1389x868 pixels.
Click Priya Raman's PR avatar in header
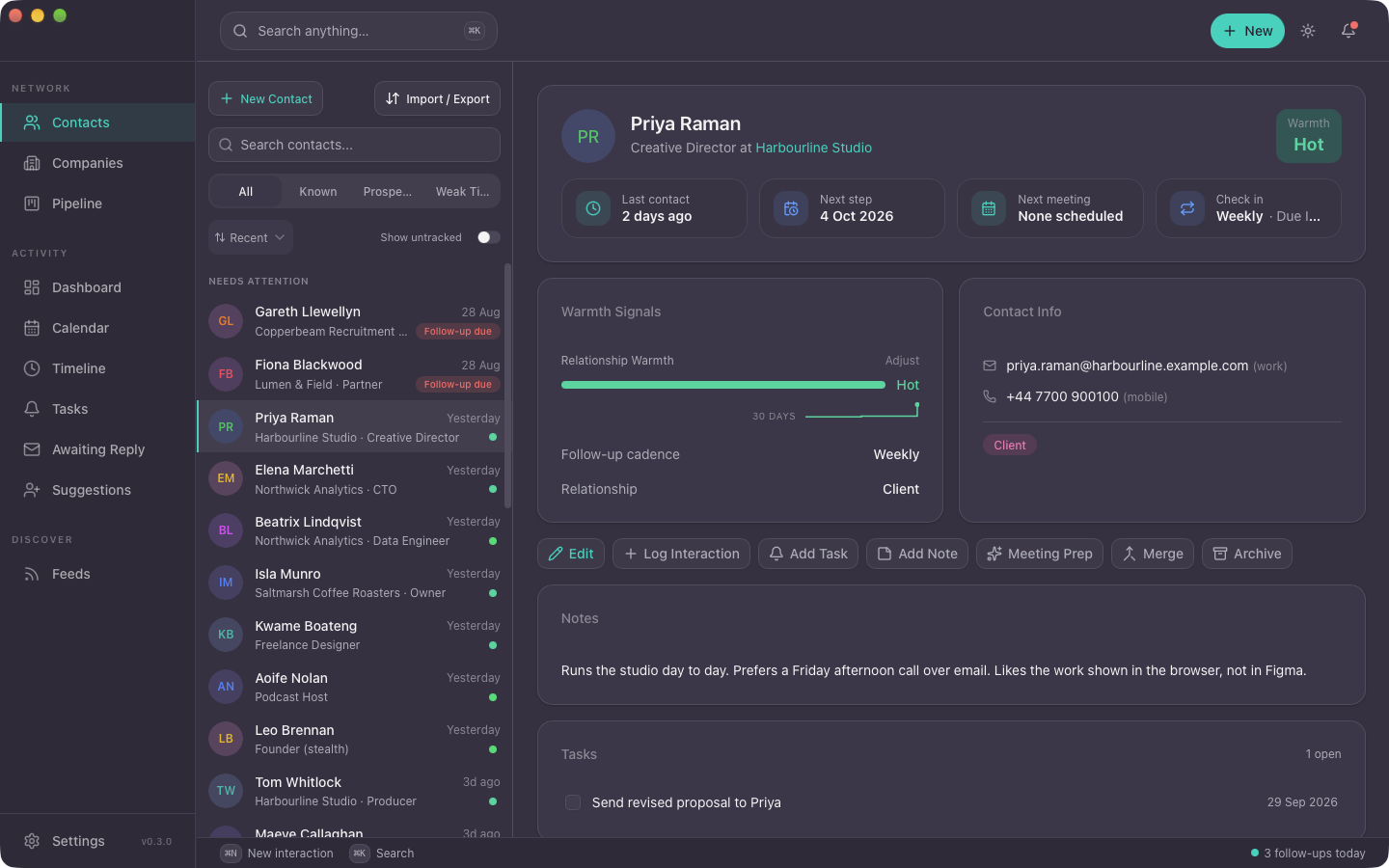[x=588, y=136]
